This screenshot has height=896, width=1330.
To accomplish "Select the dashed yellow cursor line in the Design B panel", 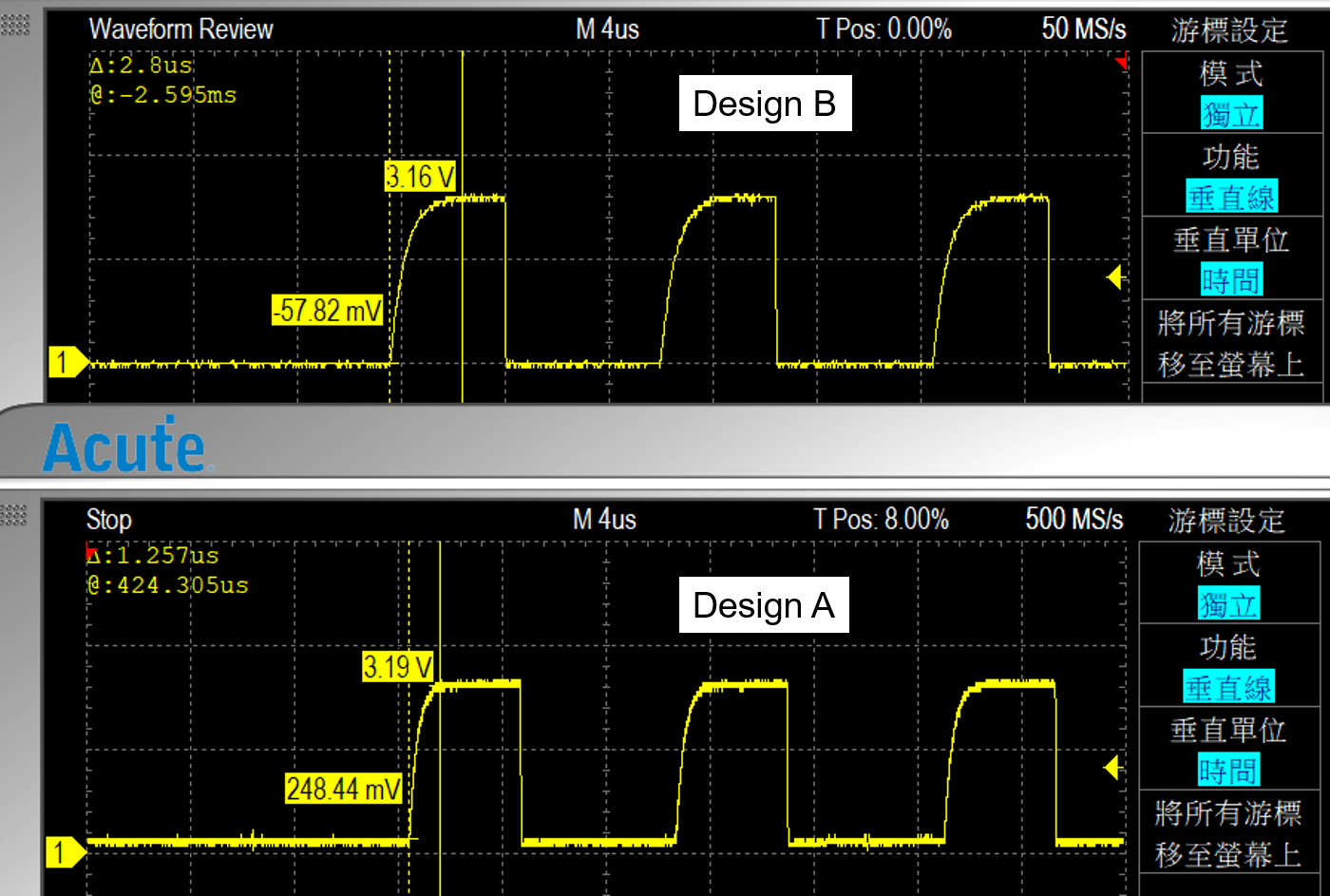I will [389, 226].
